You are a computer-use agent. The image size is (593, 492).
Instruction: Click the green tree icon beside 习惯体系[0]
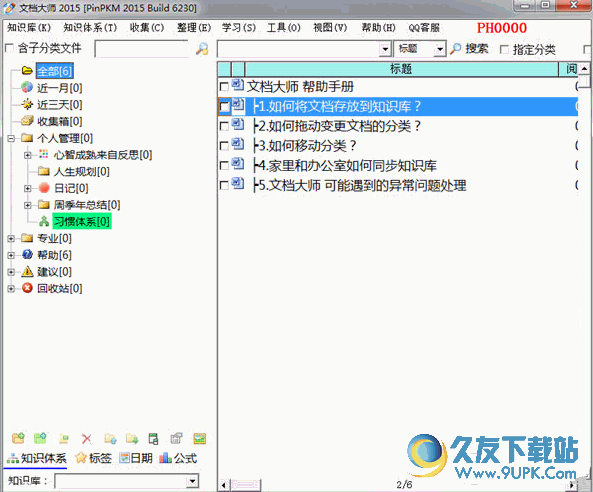(x=44, y=221)
